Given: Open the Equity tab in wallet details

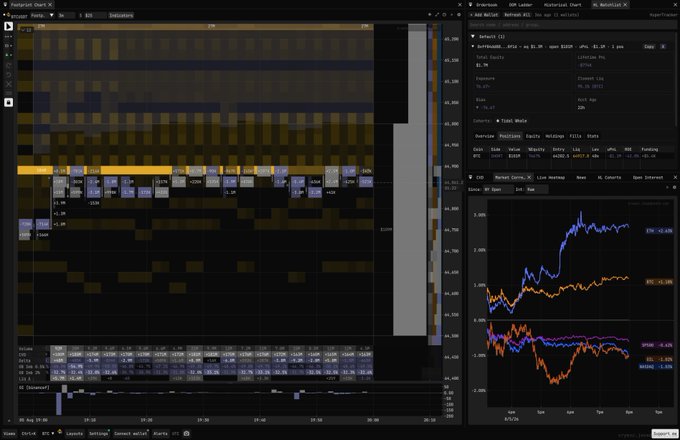Looking at the screenshot, I should coord(533,136).
